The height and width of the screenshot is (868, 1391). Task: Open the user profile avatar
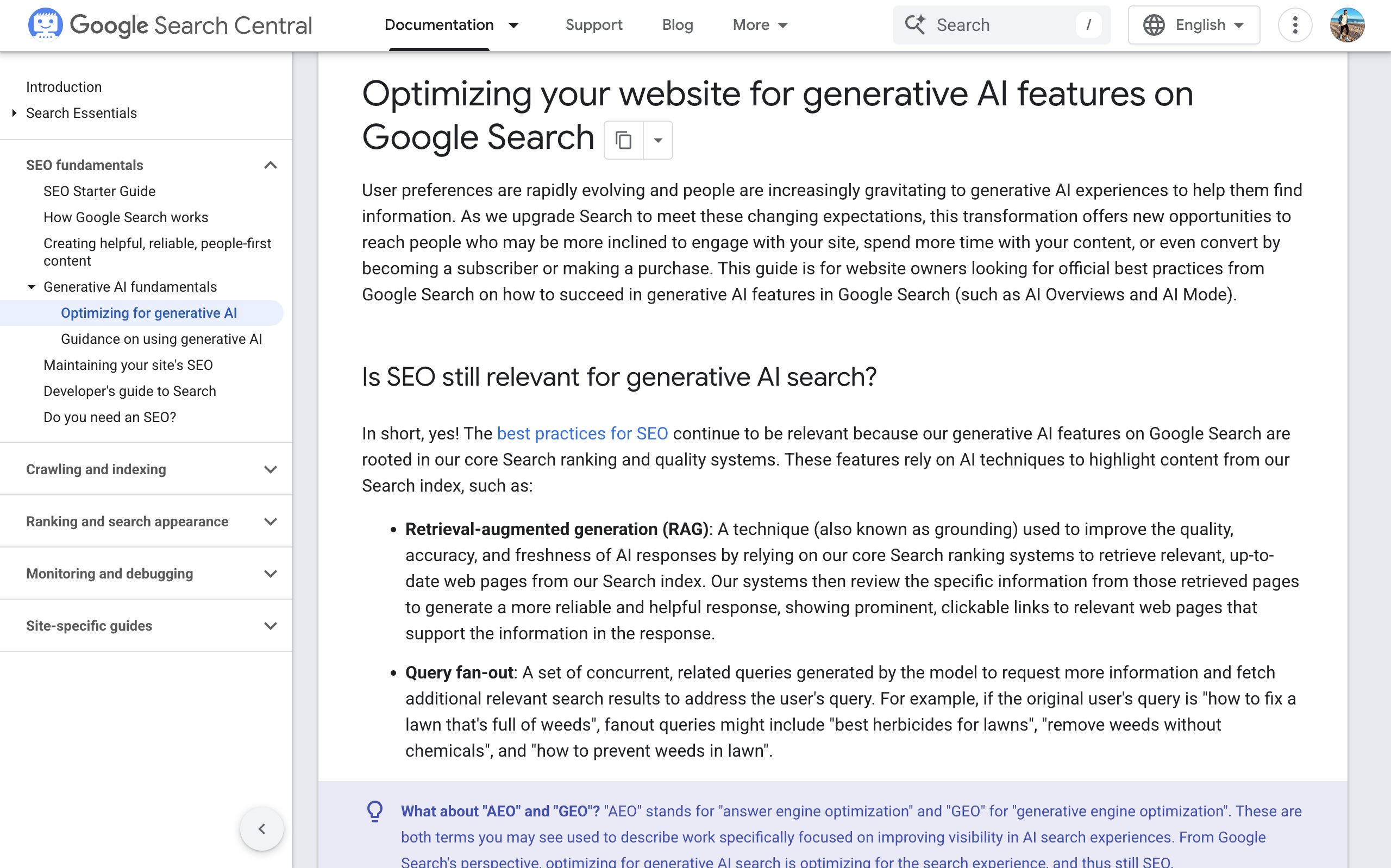point(1347,24)
